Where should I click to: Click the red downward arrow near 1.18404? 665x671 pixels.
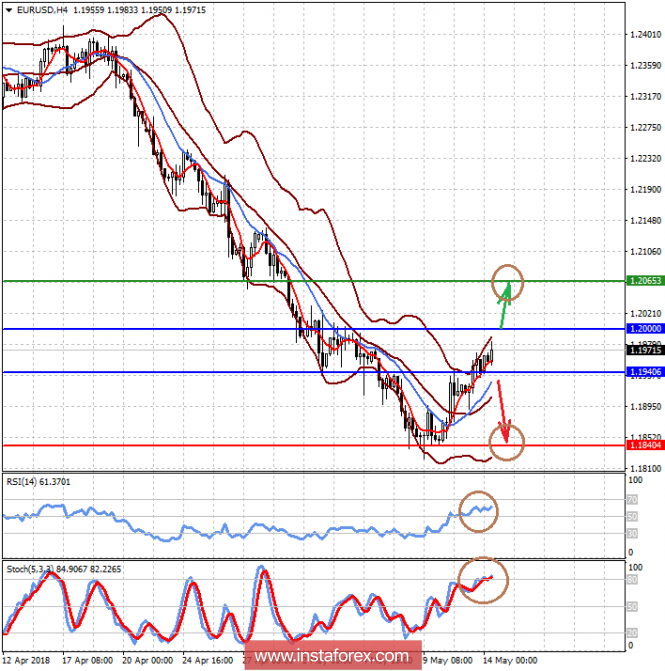[503, 411]
